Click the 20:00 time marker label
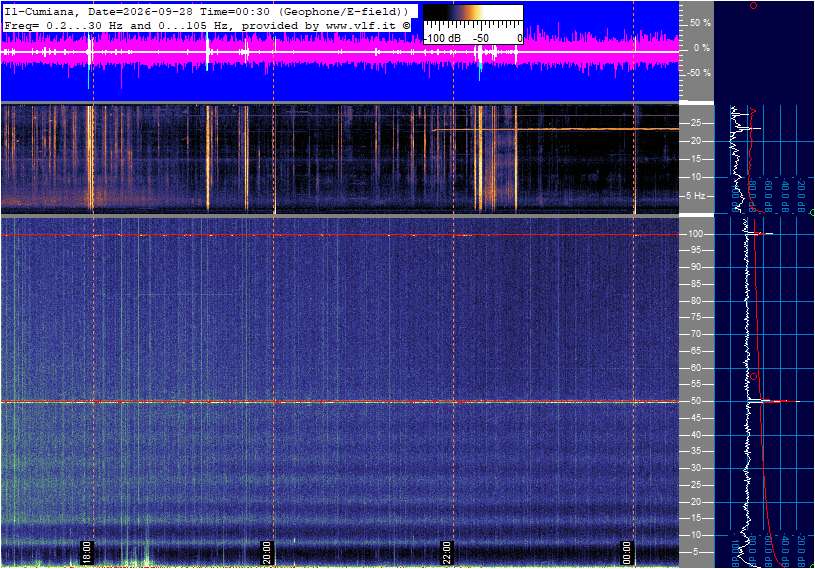The height and width of the screenshot is (569, 815). [266, 552]
